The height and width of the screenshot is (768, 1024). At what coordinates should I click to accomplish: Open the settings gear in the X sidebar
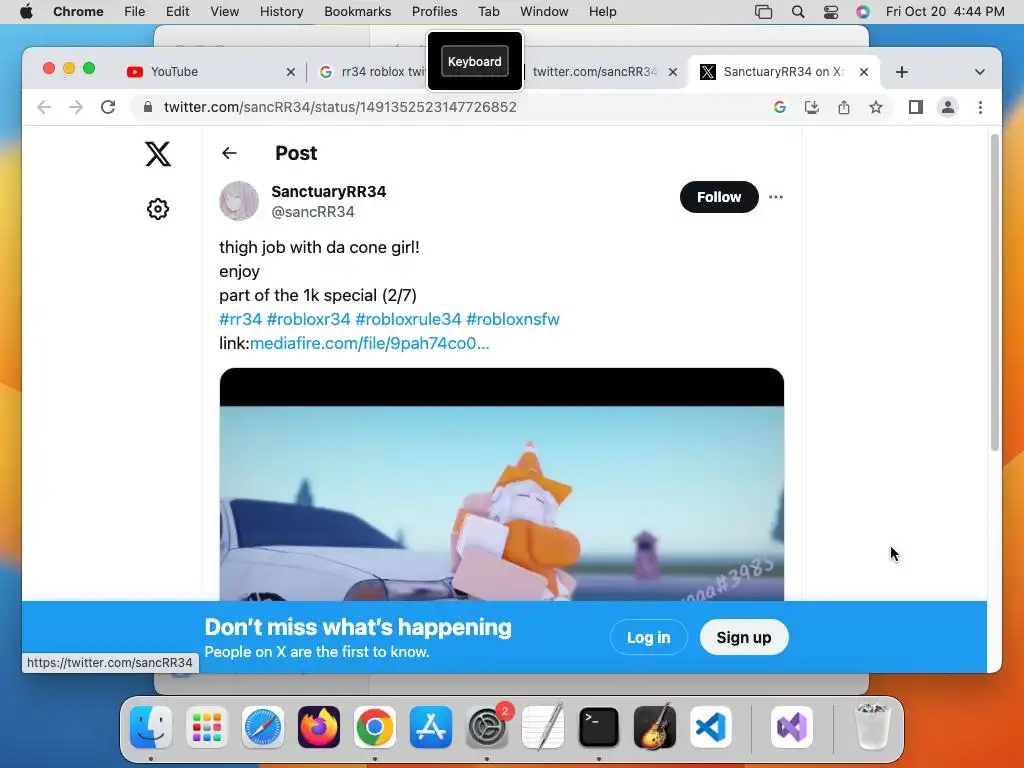(157, 209)
